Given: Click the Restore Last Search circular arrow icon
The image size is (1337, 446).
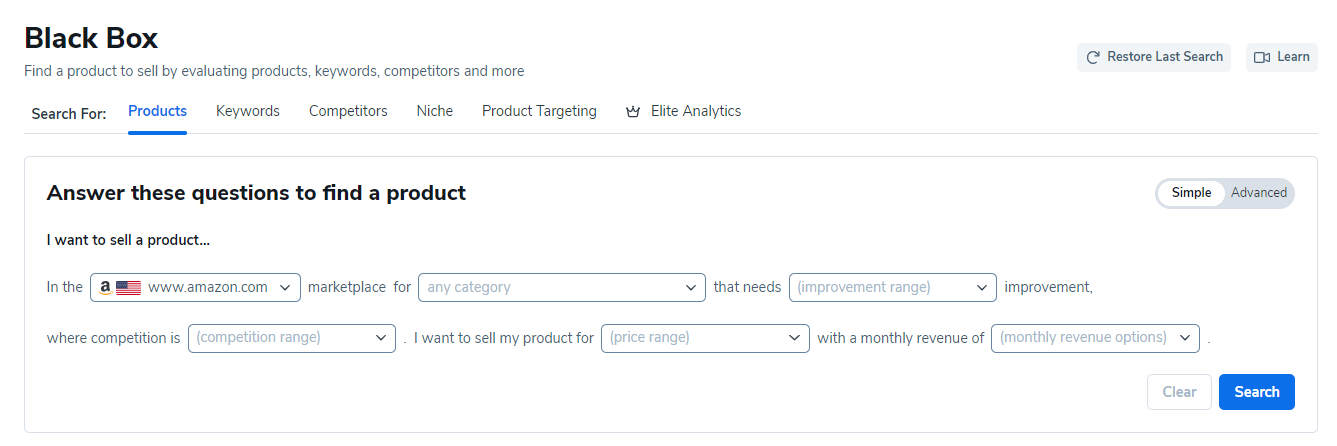Looking at the screenshot, I should click(x=1093, y=57).
